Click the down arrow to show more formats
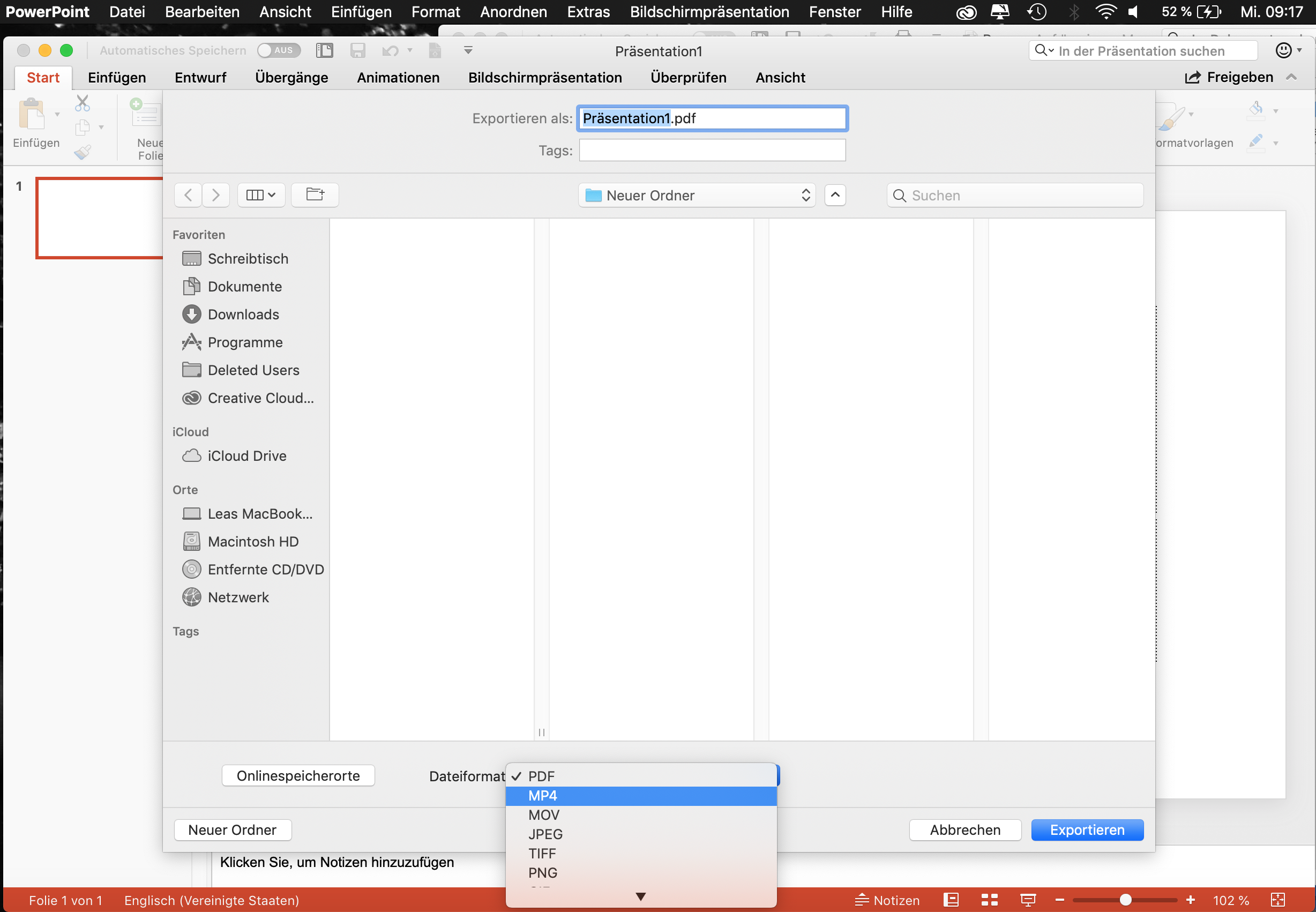 (640, 897)
